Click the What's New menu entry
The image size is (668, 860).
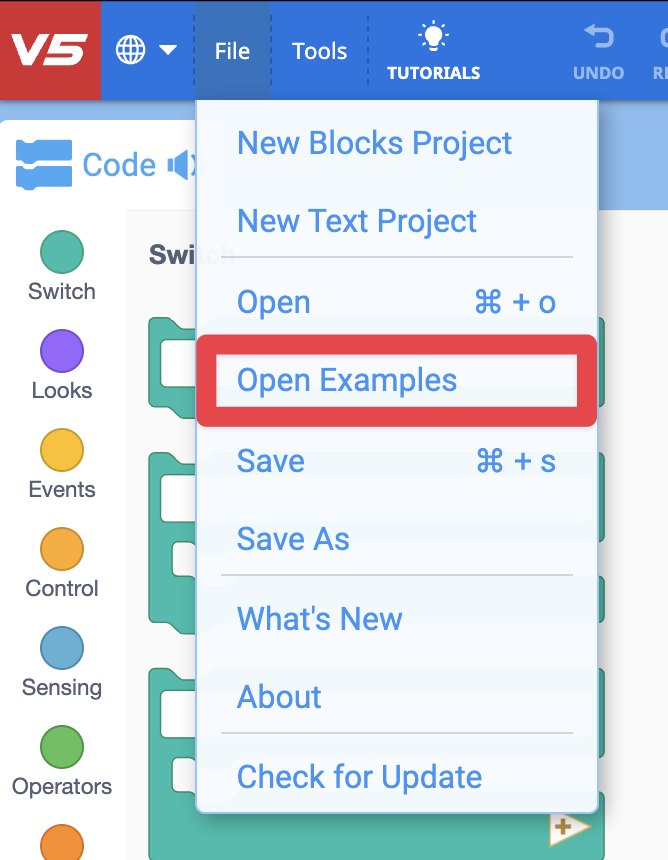pos(319,619)
